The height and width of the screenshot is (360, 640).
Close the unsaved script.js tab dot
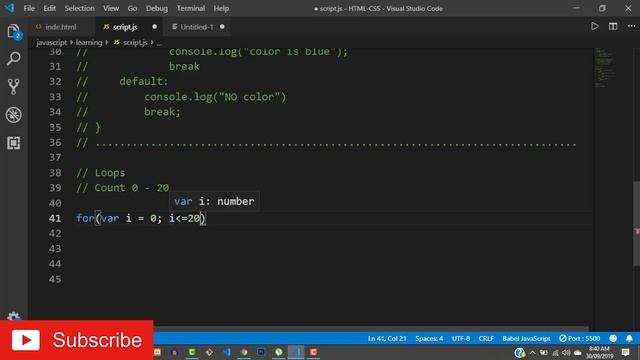(154, 27)
